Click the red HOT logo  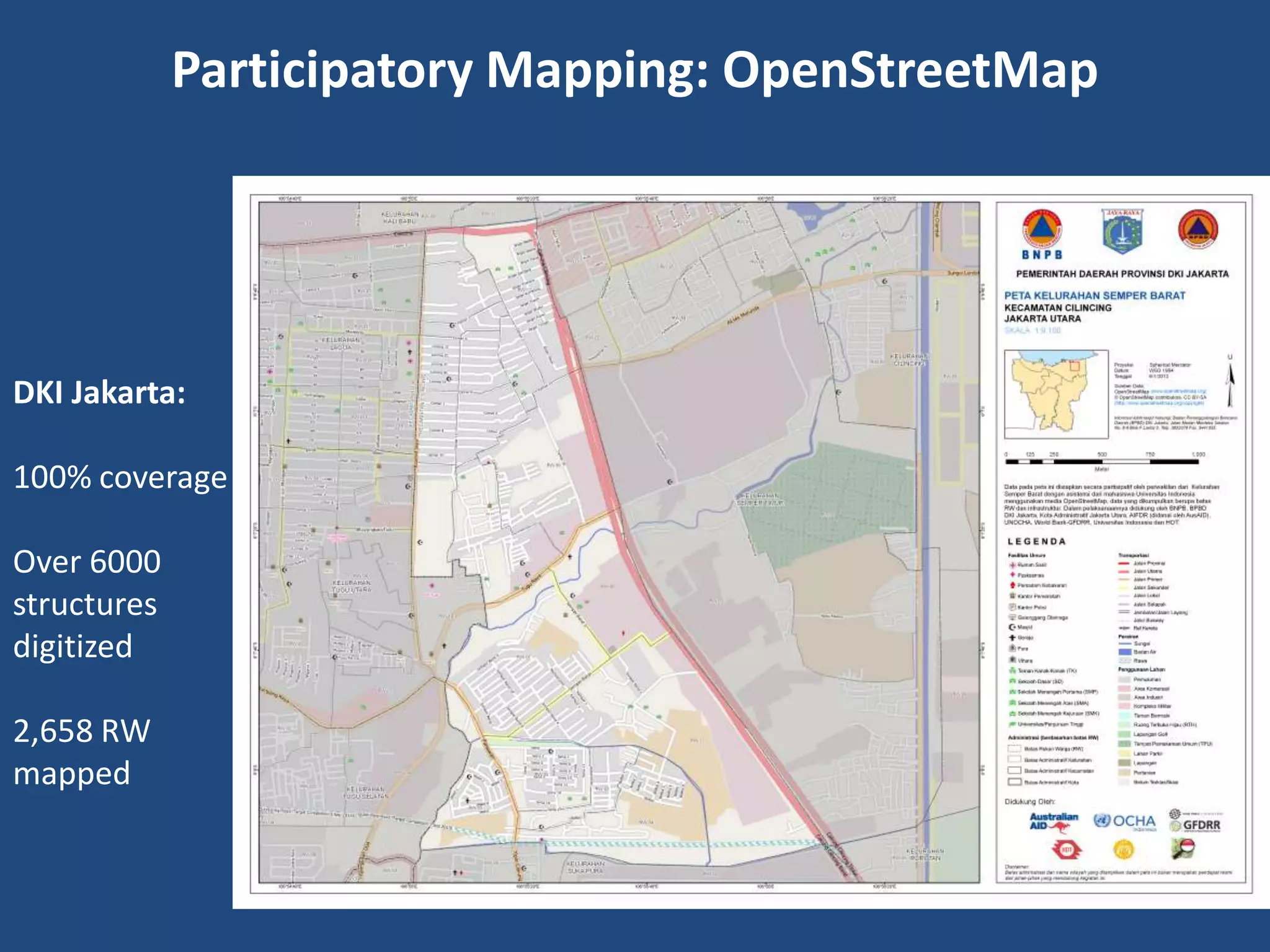[1066, 849]
